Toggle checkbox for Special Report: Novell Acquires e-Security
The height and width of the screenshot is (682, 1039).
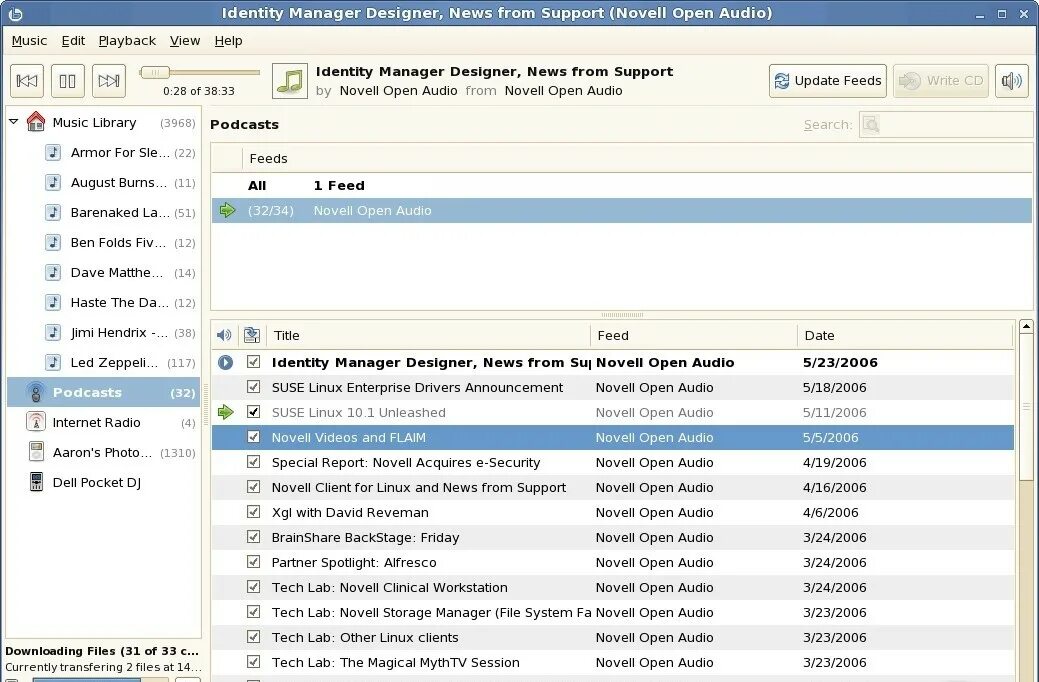(253, 462)
